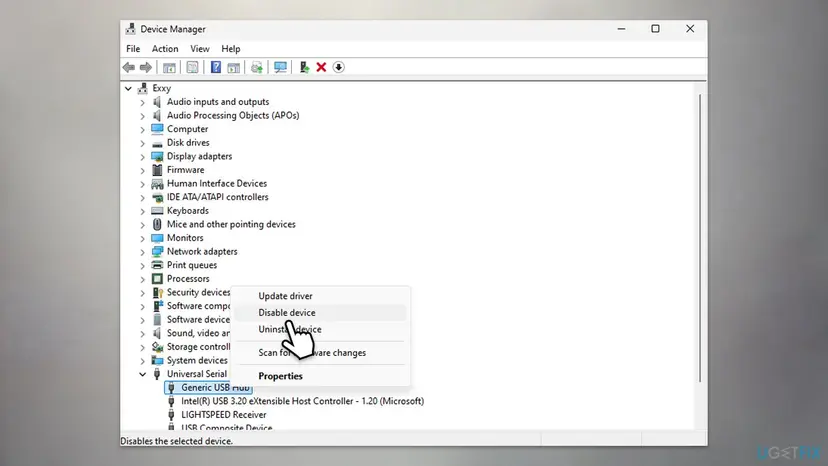Click Show/Hide Console Tree toolbar icon
Viewport: 828px width, 466px height.
point(169,67)
